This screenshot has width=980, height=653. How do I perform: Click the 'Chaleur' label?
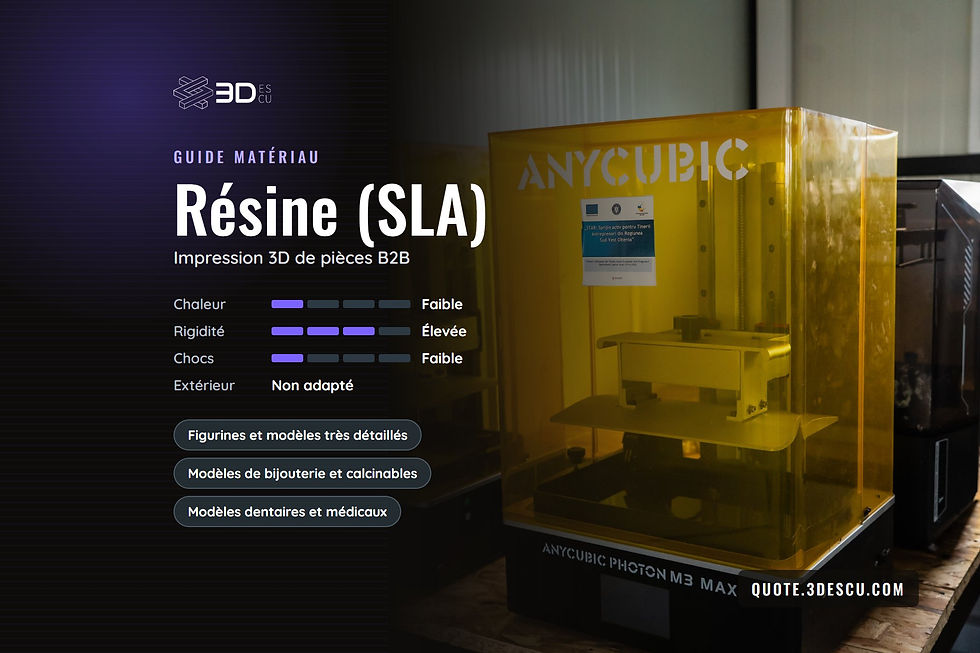point(199,304)
